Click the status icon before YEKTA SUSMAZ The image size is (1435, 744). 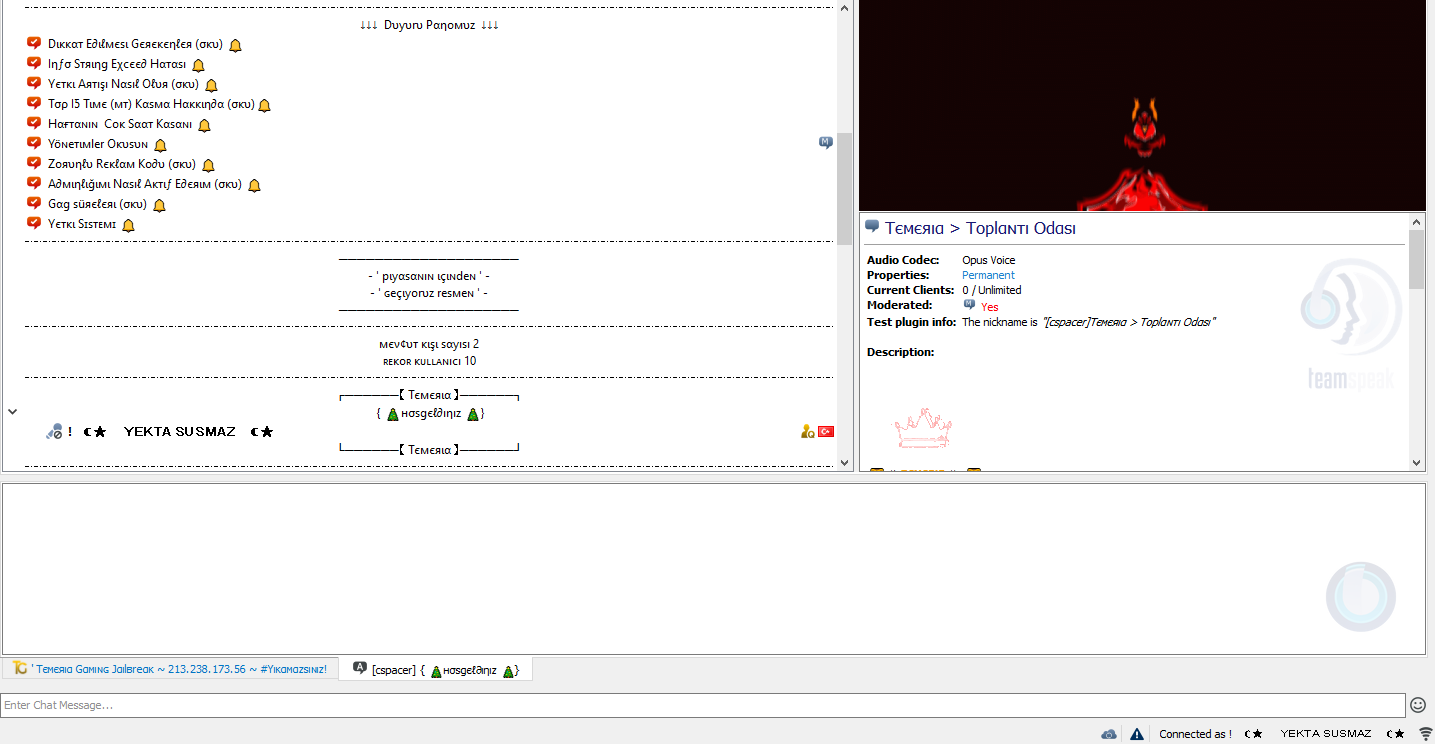pos(55,432)
